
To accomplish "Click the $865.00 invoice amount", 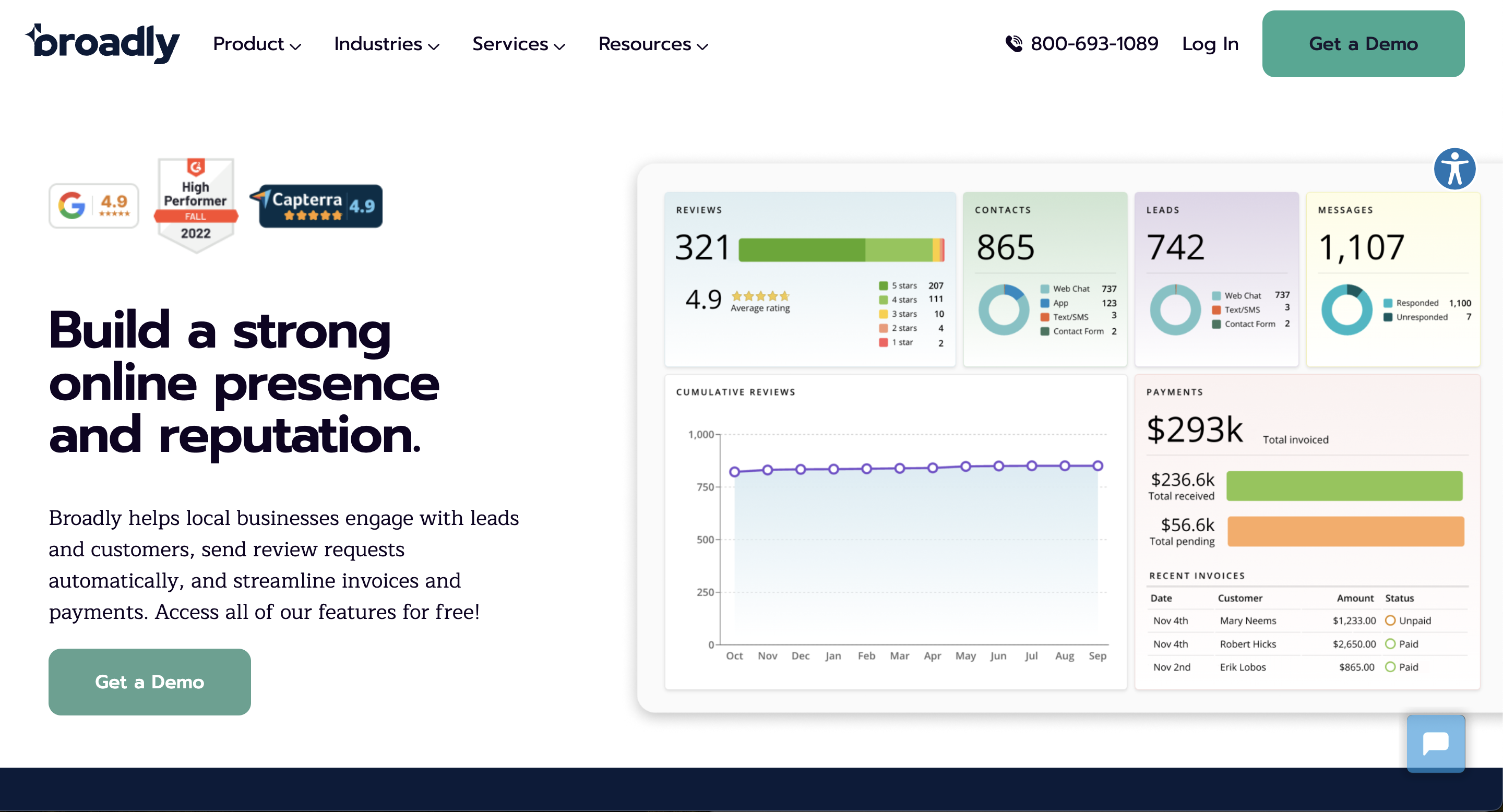I will pos(1357,667).
